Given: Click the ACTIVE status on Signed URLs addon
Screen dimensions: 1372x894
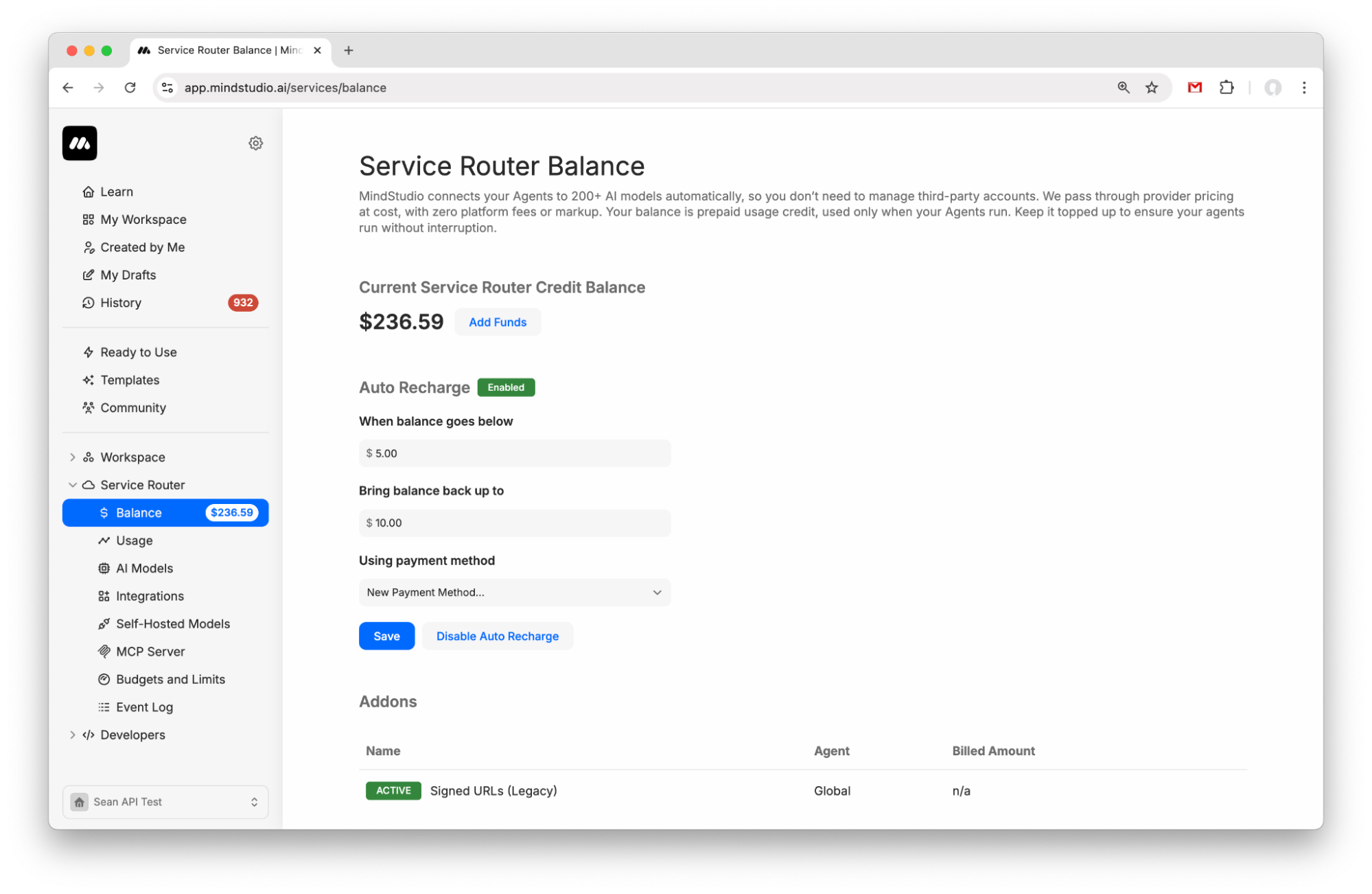Looking at the screenshot, I should click(393, 790).
